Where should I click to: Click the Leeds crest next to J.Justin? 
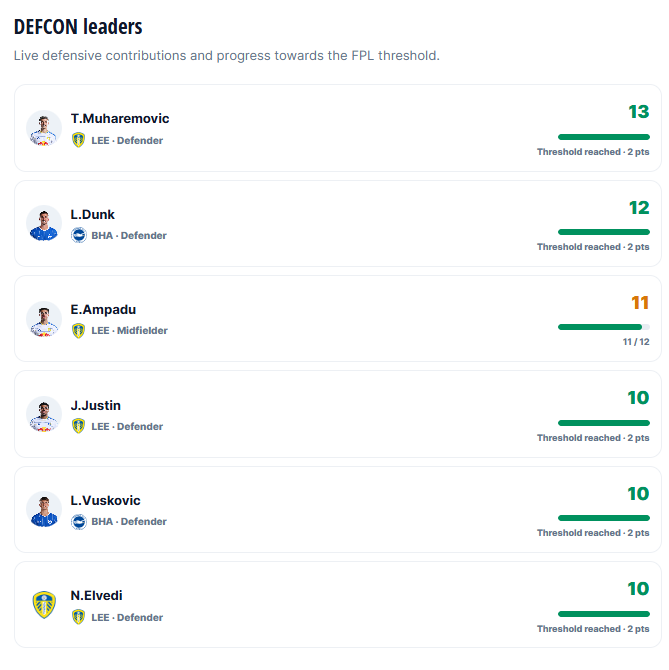tap(78, 426)
